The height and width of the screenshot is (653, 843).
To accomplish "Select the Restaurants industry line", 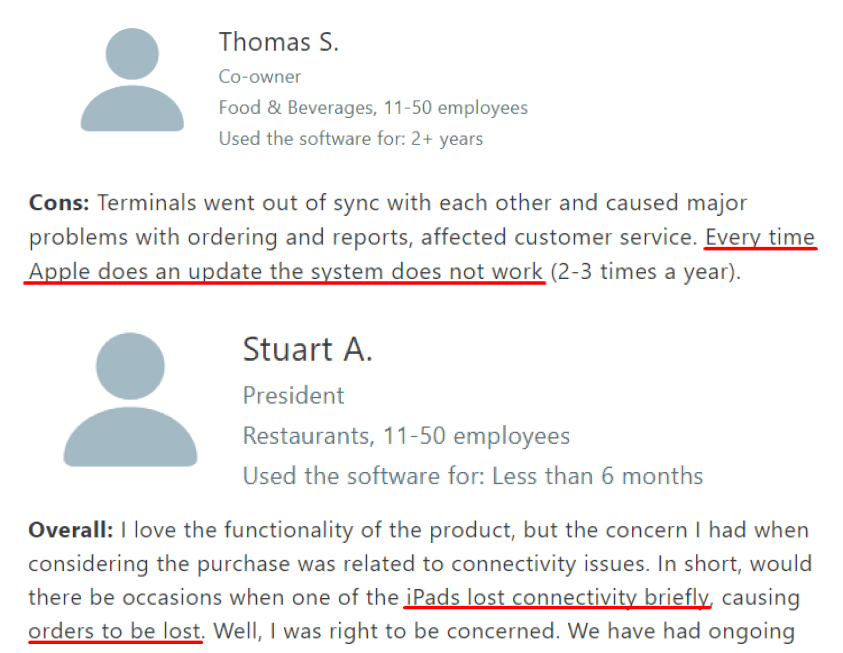I will tap(406, 436).
